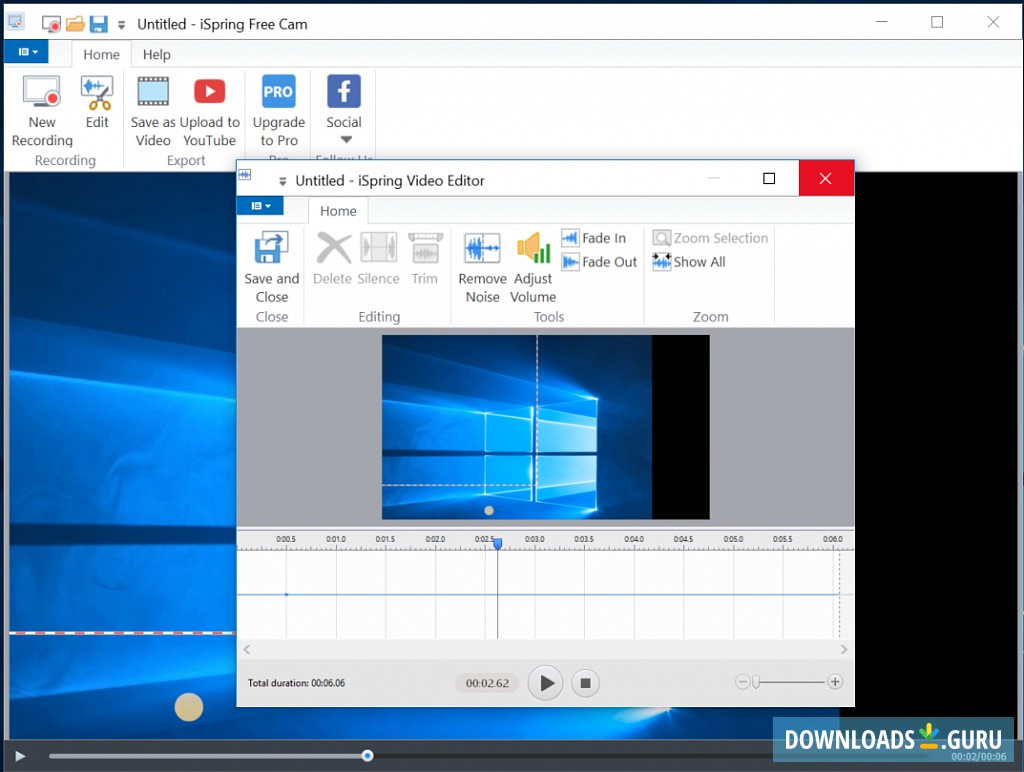This screenshot has height=772, width=1024.
Task: Click Save and Close in Video Editor
Action: click(x=272, y=250)
